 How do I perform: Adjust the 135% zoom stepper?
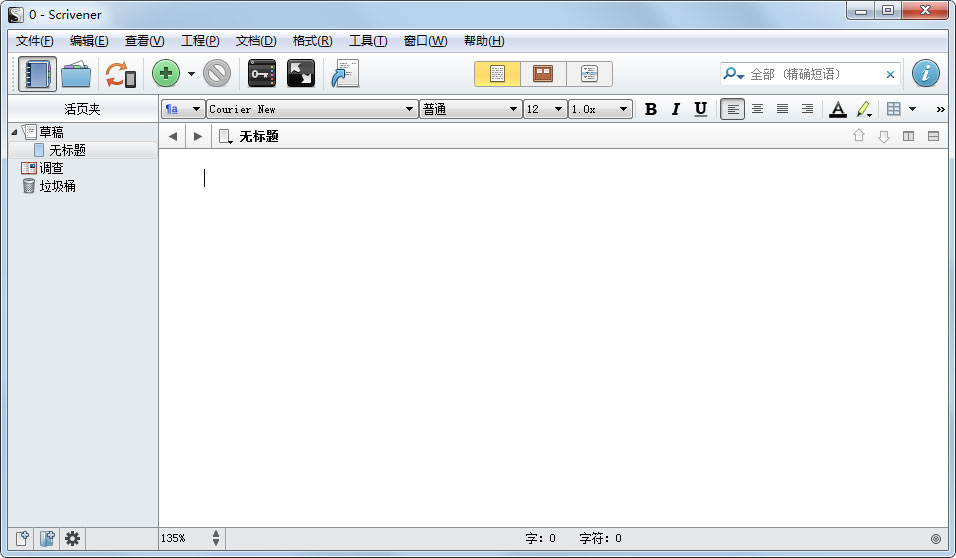pos(216,538)
